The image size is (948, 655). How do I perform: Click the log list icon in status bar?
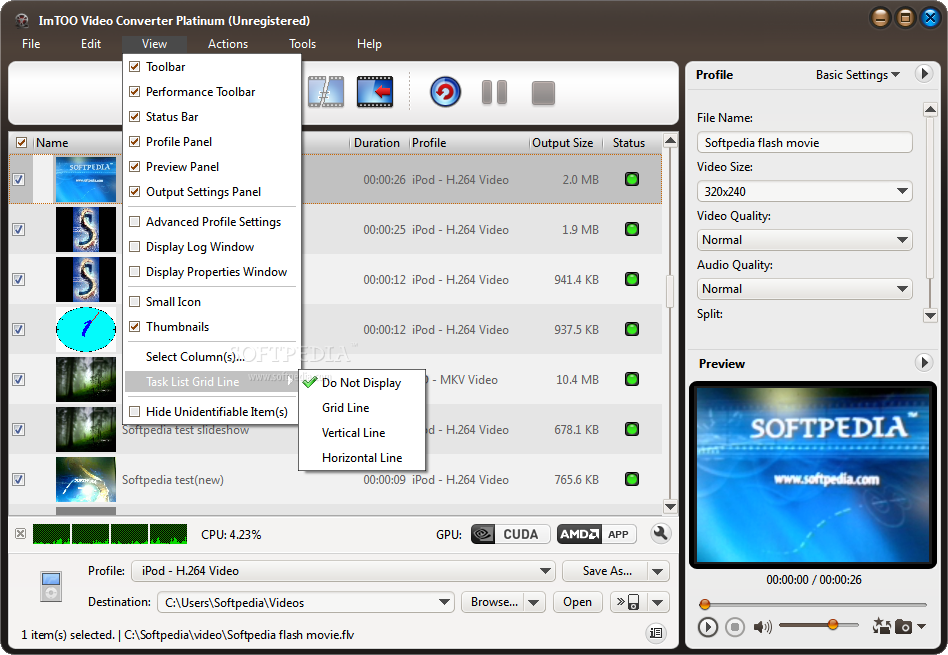(x=656, y=633)
